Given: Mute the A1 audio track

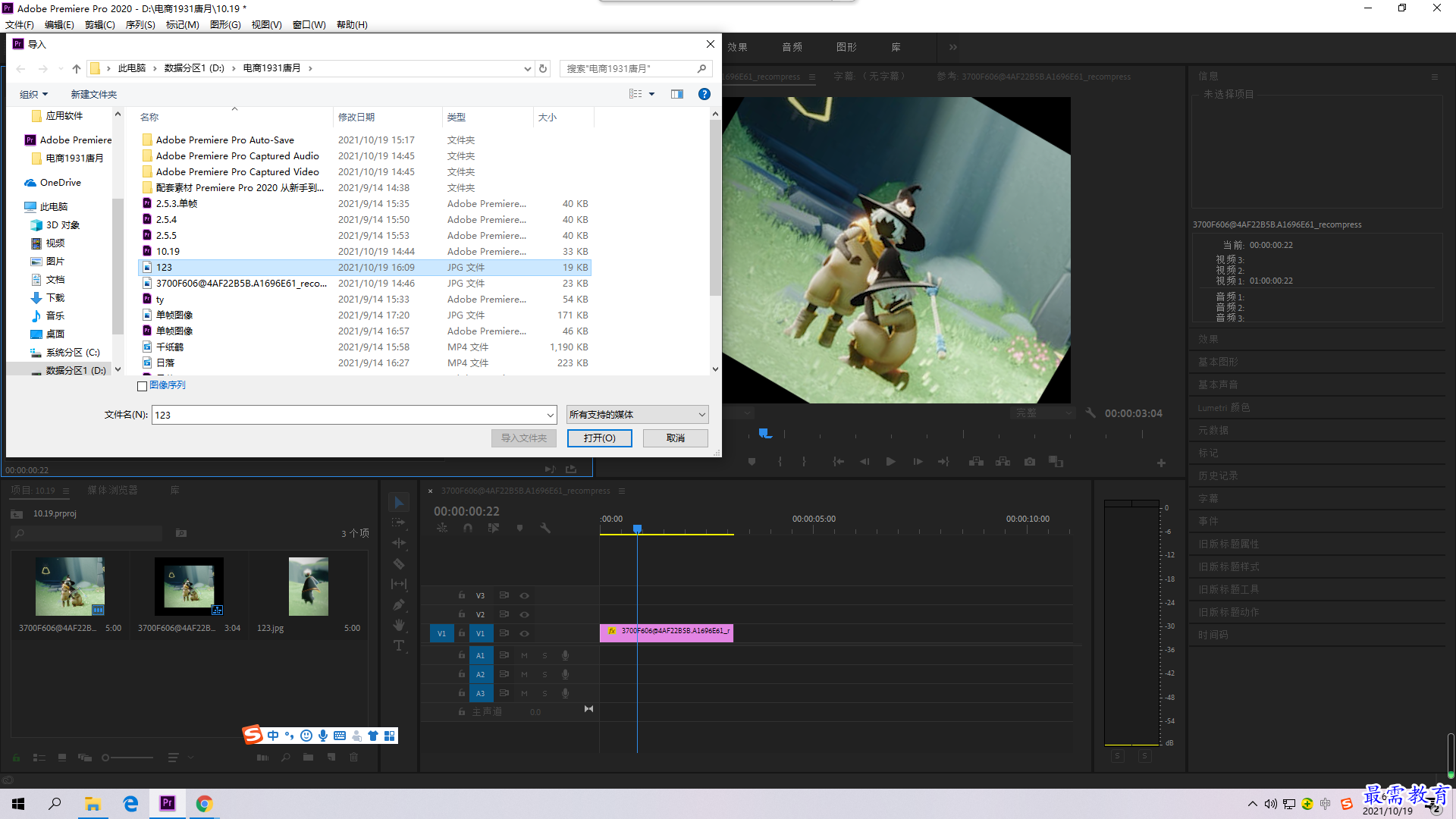Looking at the screenshot, I should (524, 655).
